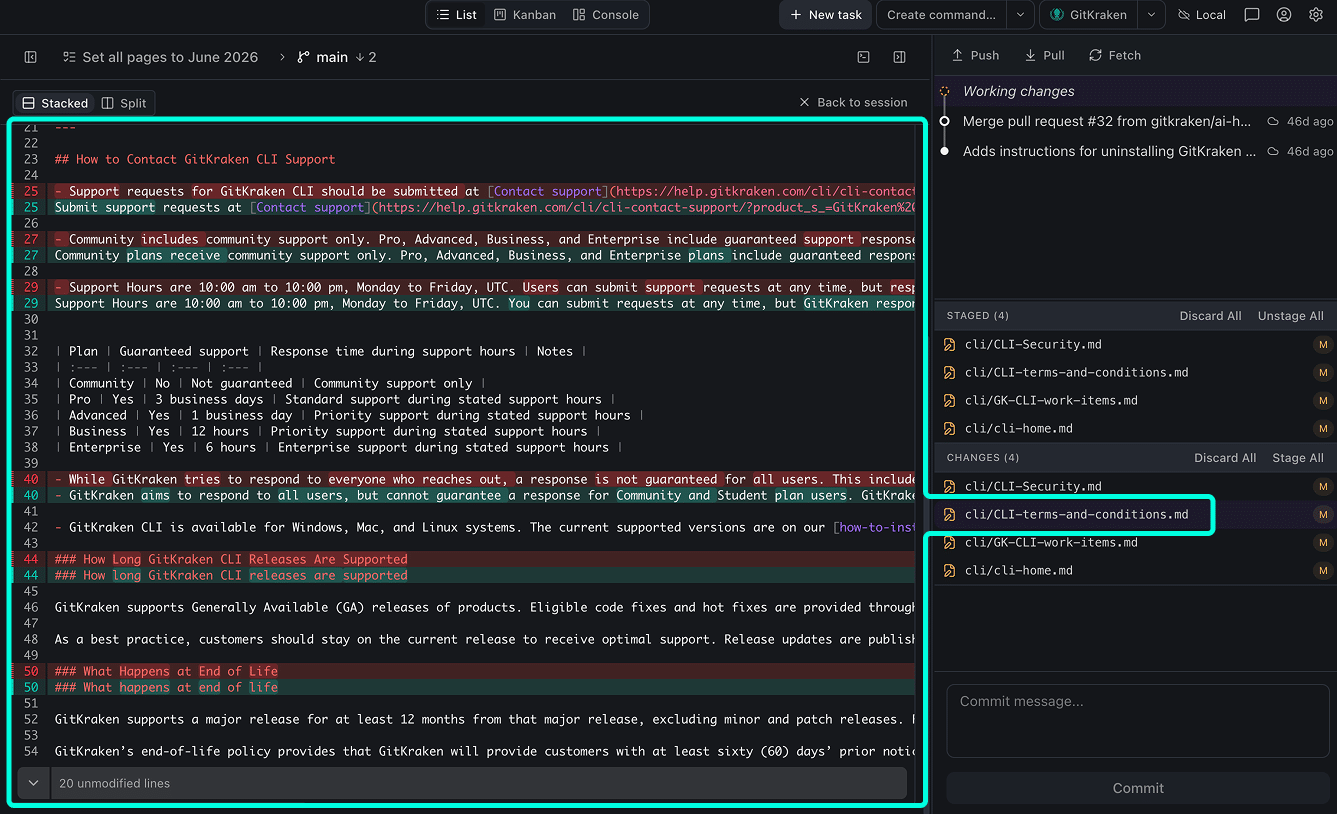The width and height of the screenshot is (1337, 814).
Task: Expand the 20 unmodified lines chevron
Action: 34,783
